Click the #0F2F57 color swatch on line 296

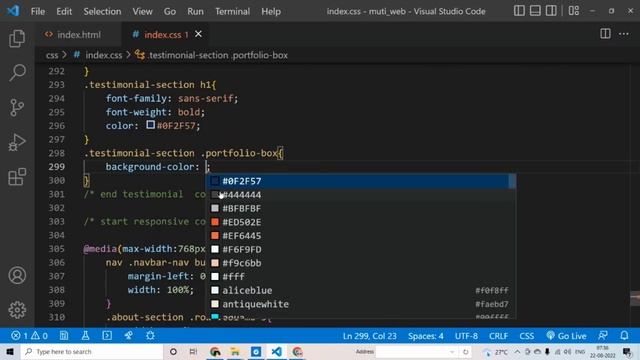150,125
